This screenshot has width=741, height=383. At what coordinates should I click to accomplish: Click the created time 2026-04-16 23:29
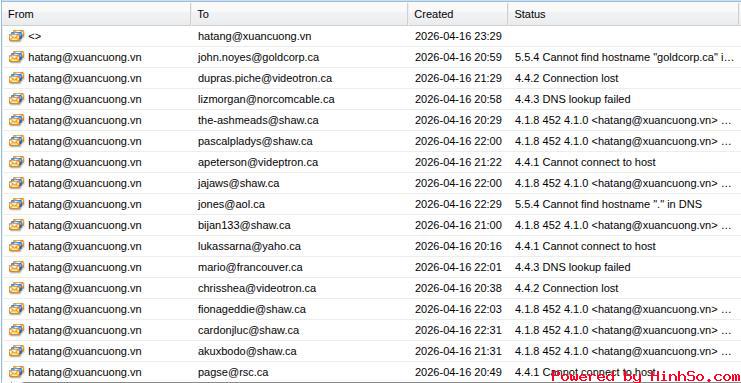coord(458,36)
